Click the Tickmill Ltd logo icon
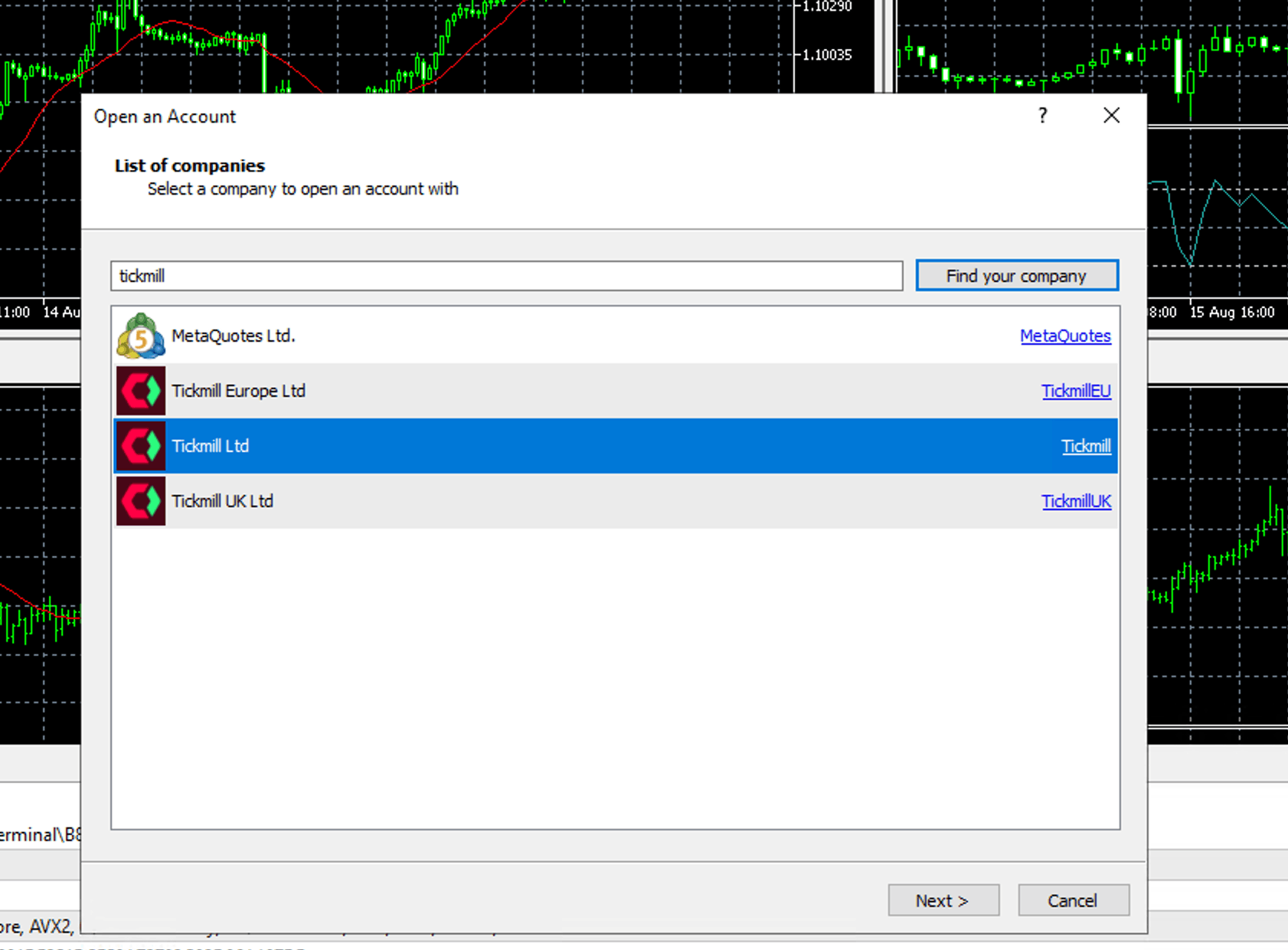This screenshot has height=950, width=1288. (x=141, y=446)
